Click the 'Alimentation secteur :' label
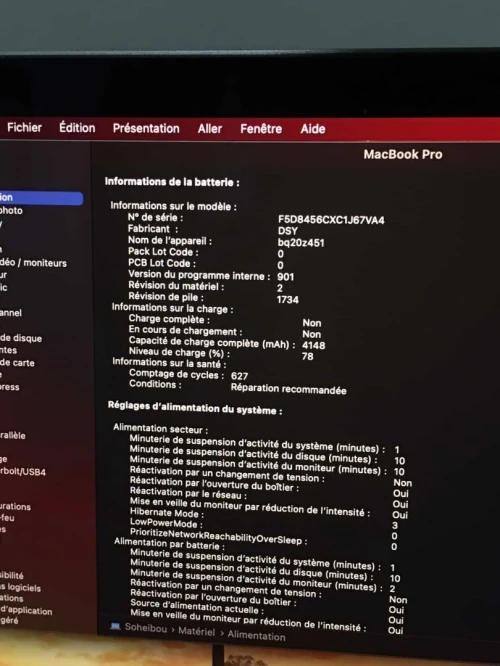Image resolution: width=500 pixels, height=666 pixels. [161, 429]
